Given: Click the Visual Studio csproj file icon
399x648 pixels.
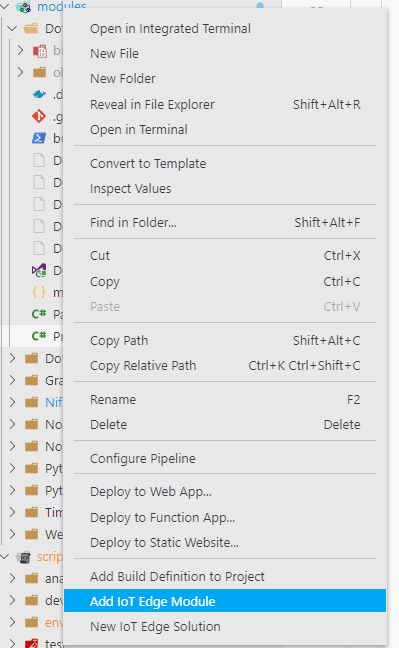Looking at the screenshot, I should 39,271.
